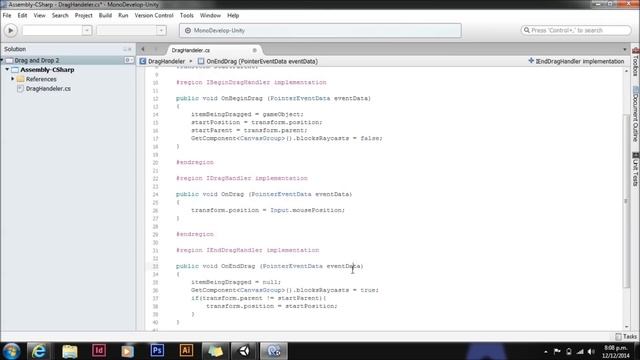Click the network signal tray icon
The image size is (640, 360).
[580, 351]
